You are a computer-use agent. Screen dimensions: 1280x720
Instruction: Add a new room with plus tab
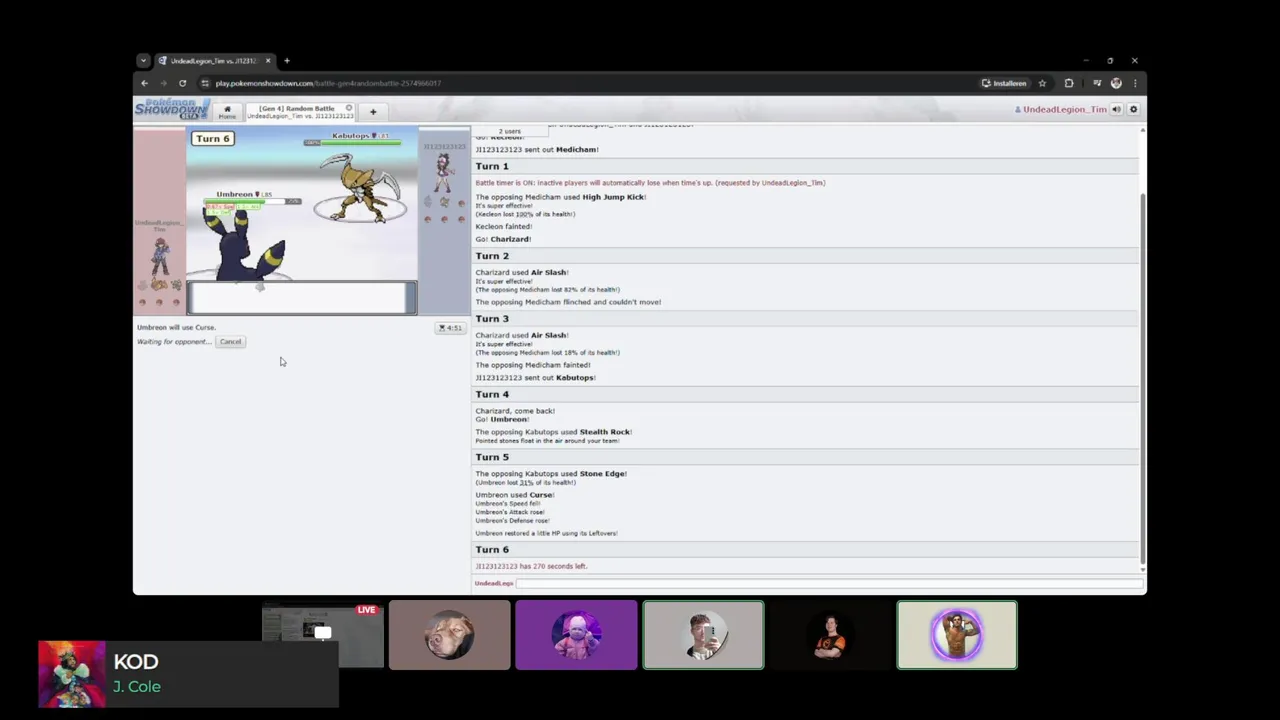pyautogui.click(x=373, y=112)
